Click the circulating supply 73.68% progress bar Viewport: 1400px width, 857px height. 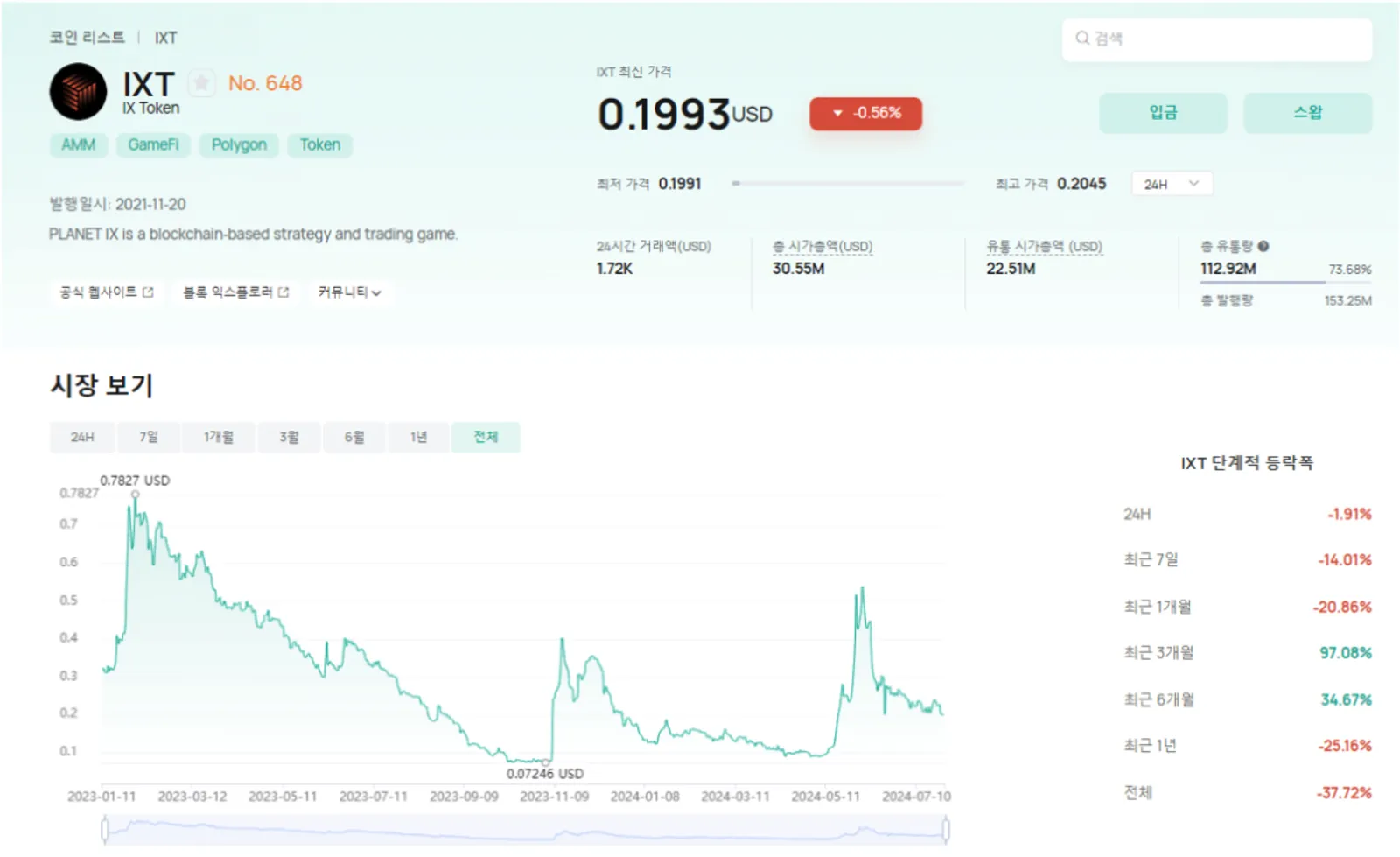pos(1286,283)
